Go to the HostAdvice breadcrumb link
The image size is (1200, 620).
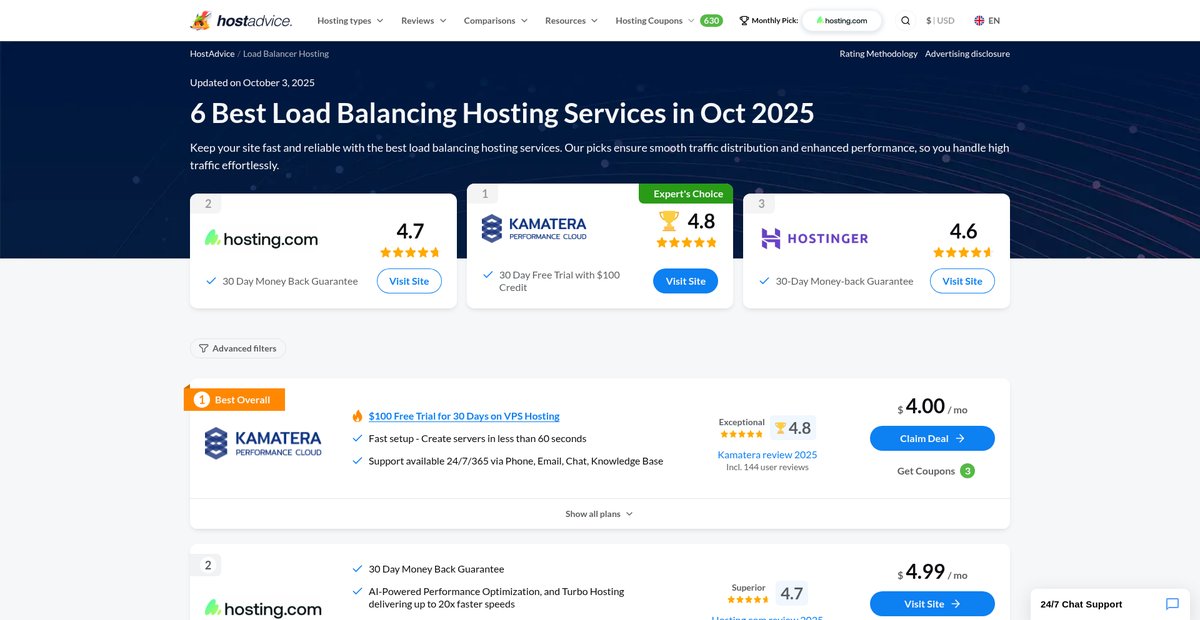pos(212,54)
